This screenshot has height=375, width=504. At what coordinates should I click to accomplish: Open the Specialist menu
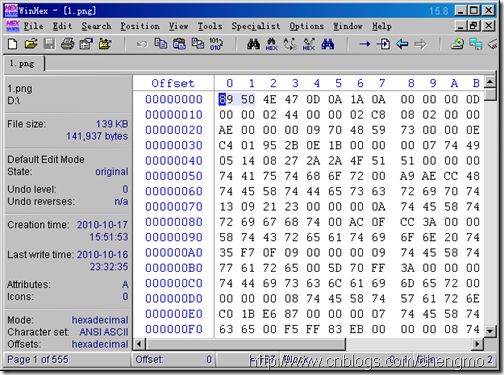pyautogui.click(x=256, y=26)
